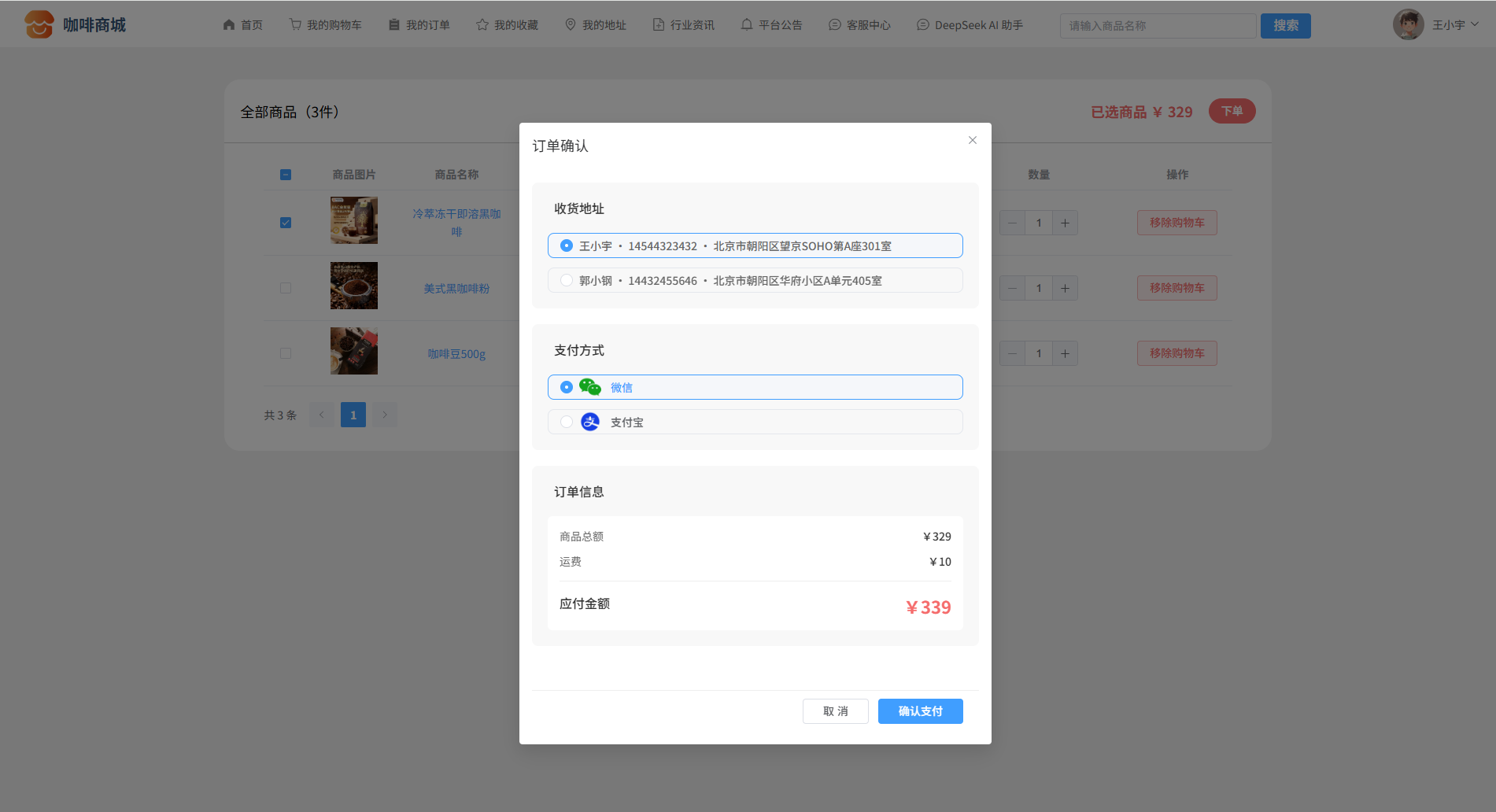The image size is (1496, 812).
Task: Open 我的地址 in navigation
Action: [596, 25]
